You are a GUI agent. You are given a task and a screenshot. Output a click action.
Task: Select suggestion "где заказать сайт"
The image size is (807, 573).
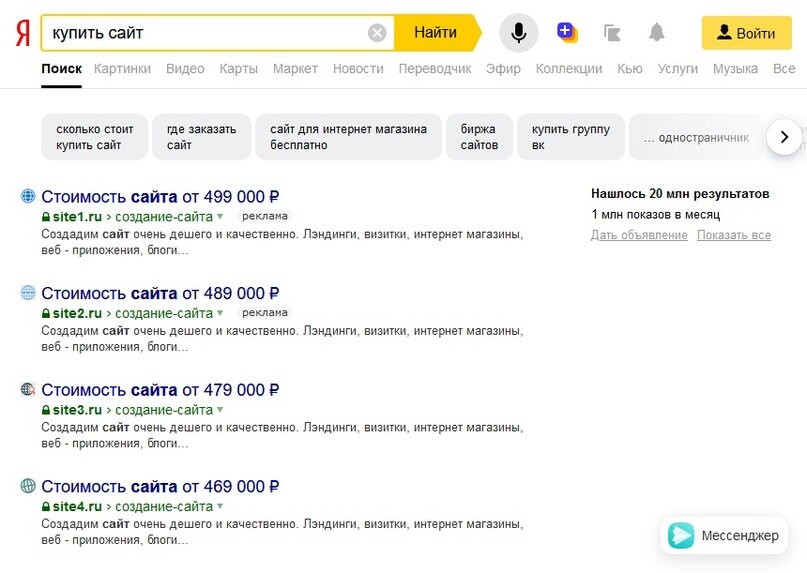tap(202, 137)
